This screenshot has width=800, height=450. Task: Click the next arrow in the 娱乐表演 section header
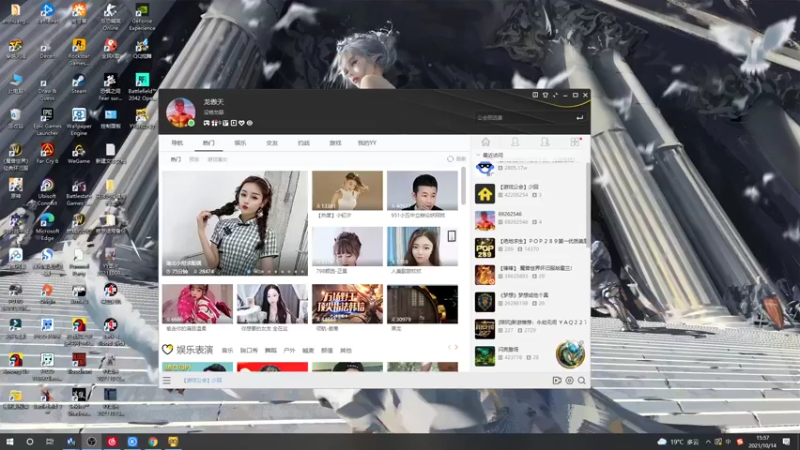coord(456,347)
